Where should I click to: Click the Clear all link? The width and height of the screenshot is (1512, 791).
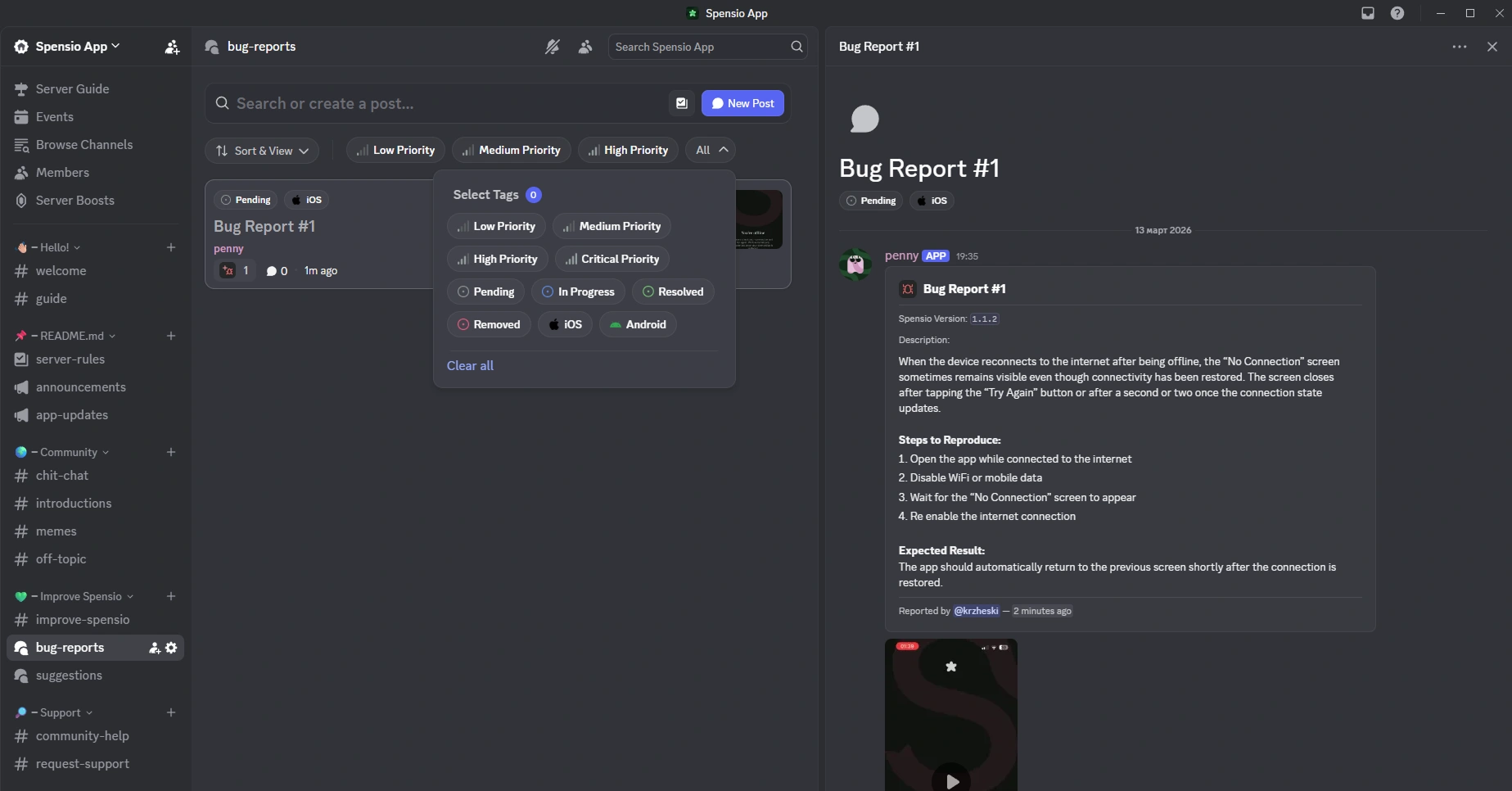(470, 366)
